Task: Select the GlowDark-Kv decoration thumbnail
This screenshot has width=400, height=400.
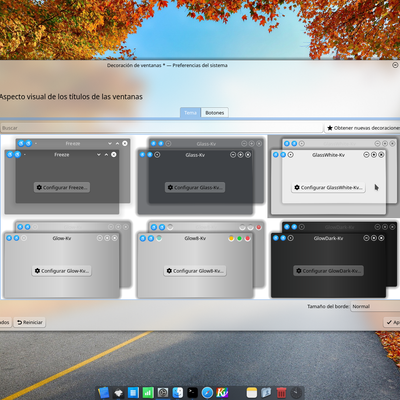Action: (x=334, y=259)
